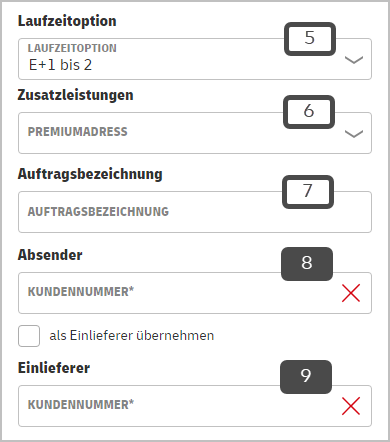
Task: Click the number 5 callout marker
Action: tap(310, 39)
